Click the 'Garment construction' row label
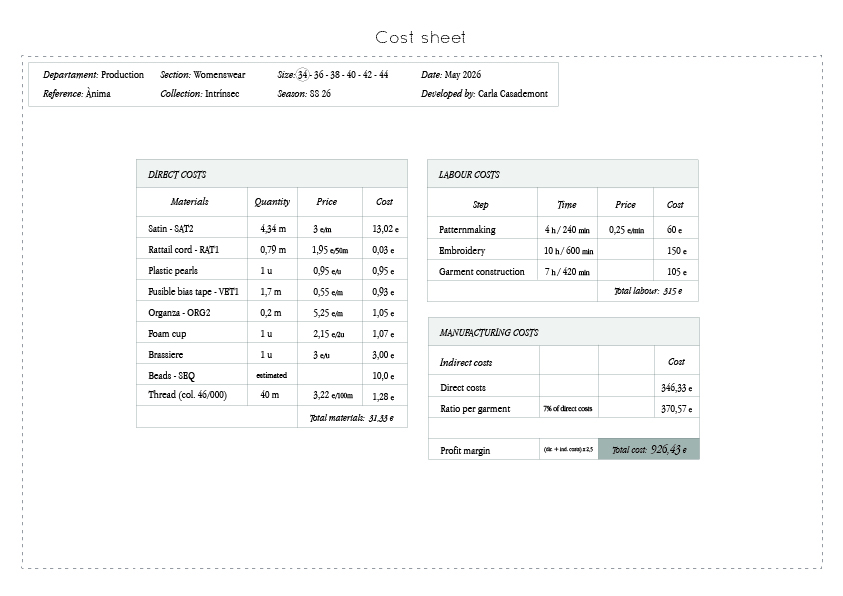Screen dimensions: 843x596 [481, 271]
